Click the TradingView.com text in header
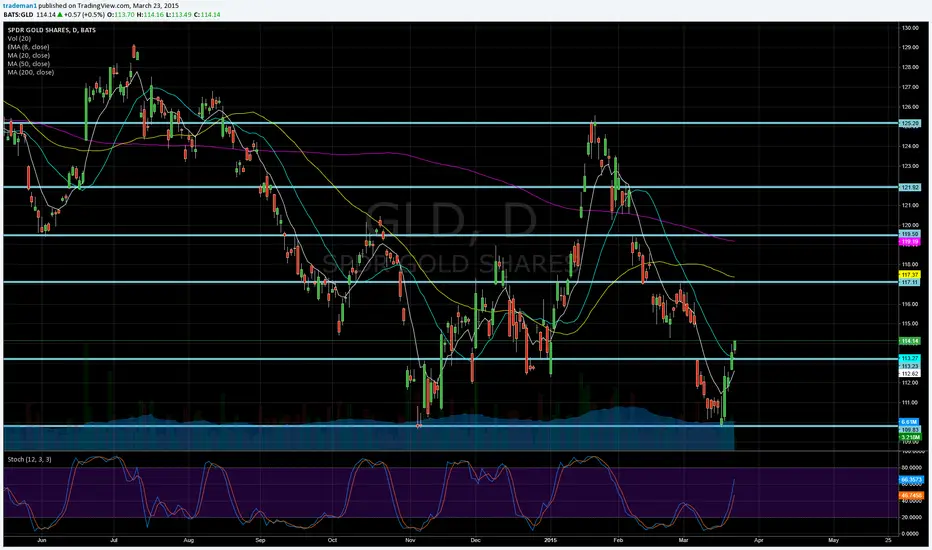The height and width of the screenshot is (550, 932). click(x=103, y=6)
